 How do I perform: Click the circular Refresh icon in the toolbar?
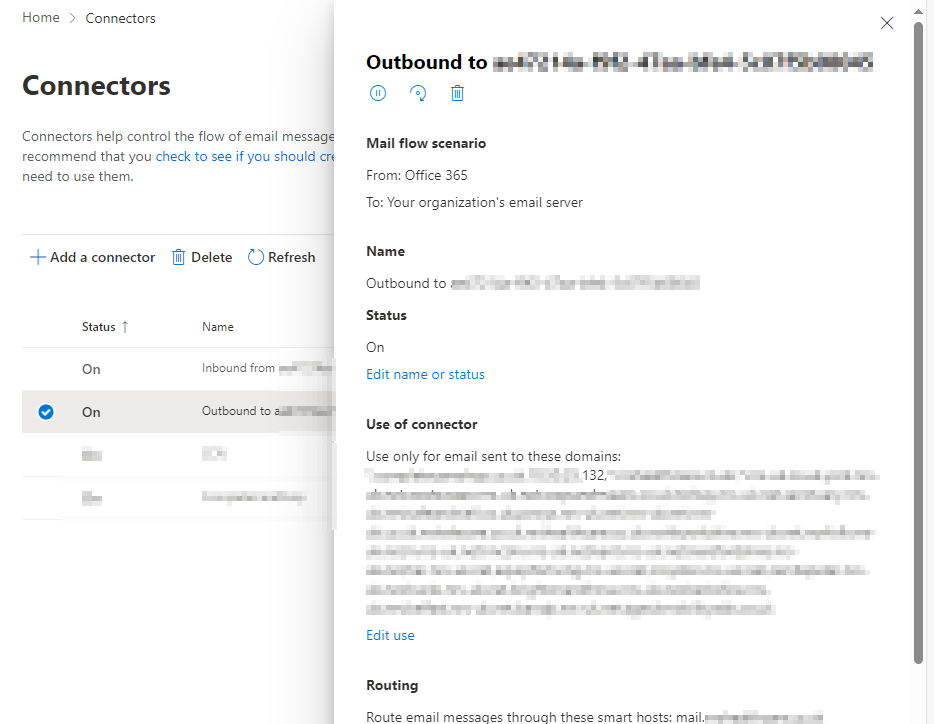(254, 257)
